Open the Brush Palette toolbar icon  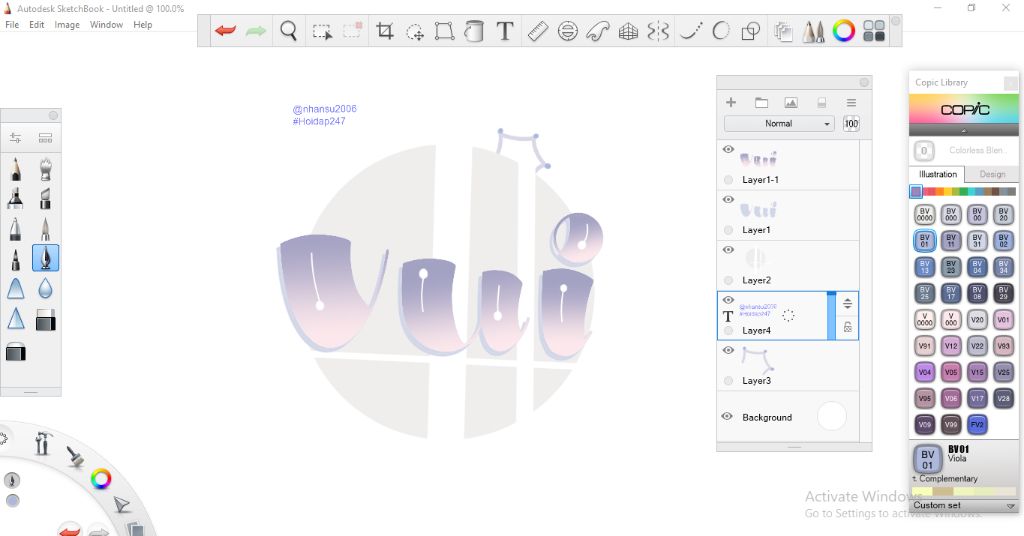pos(813,31)
